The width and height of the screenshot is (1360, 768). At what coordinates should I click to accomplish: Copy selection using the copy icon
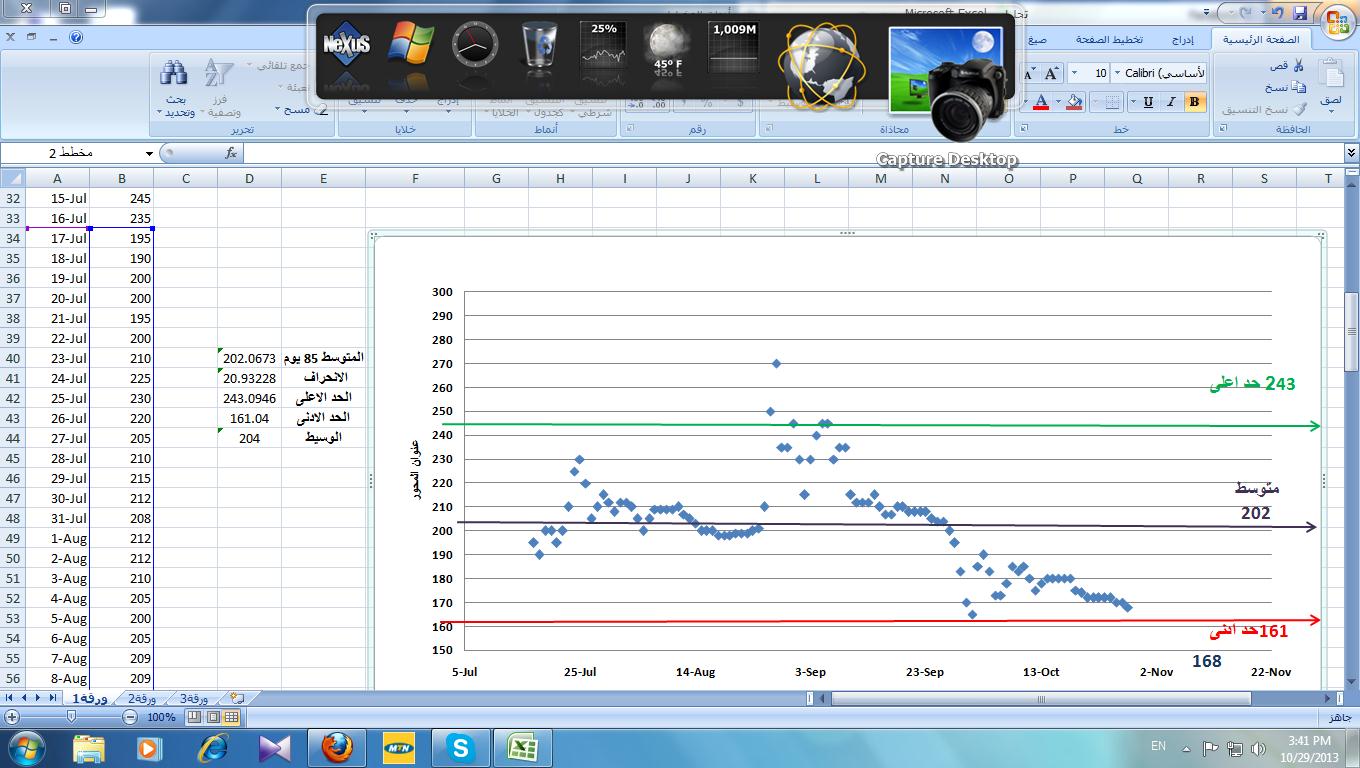[1298, 87]
